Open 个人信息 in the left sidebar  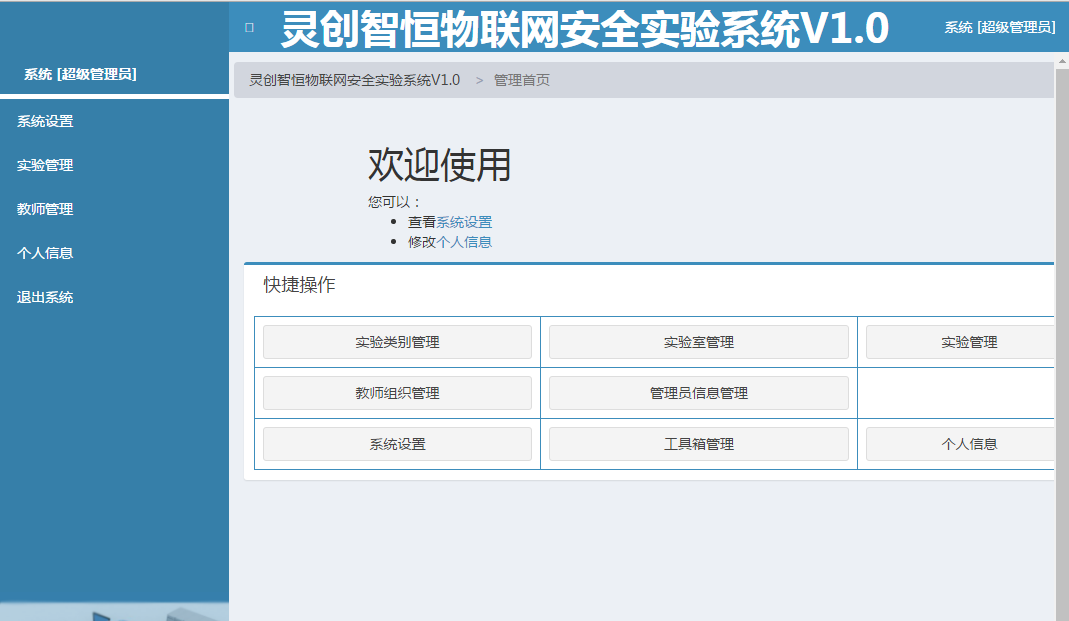[x=45, y=254]
